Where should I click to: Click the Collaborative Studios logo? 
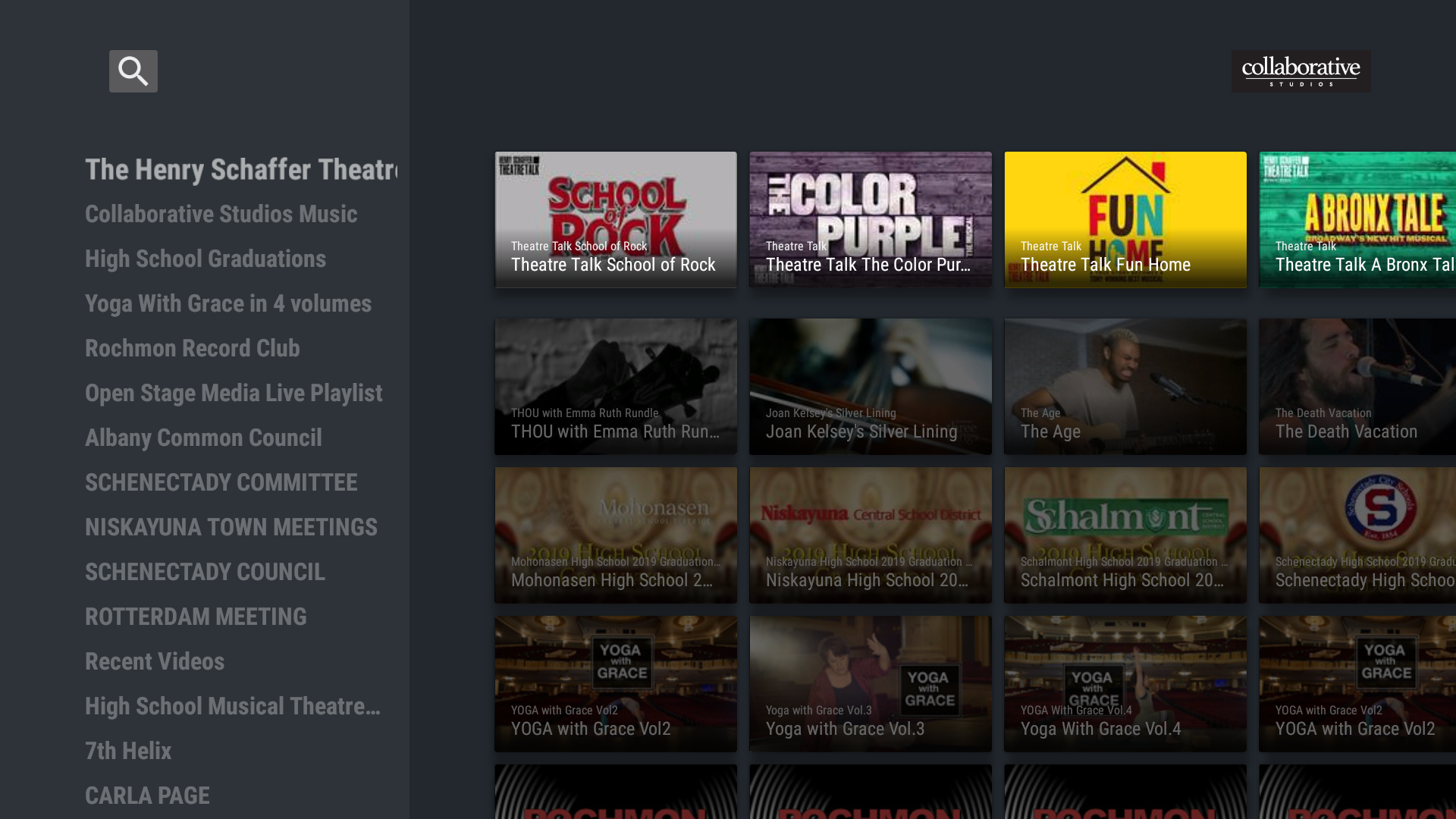[1300, 71]
